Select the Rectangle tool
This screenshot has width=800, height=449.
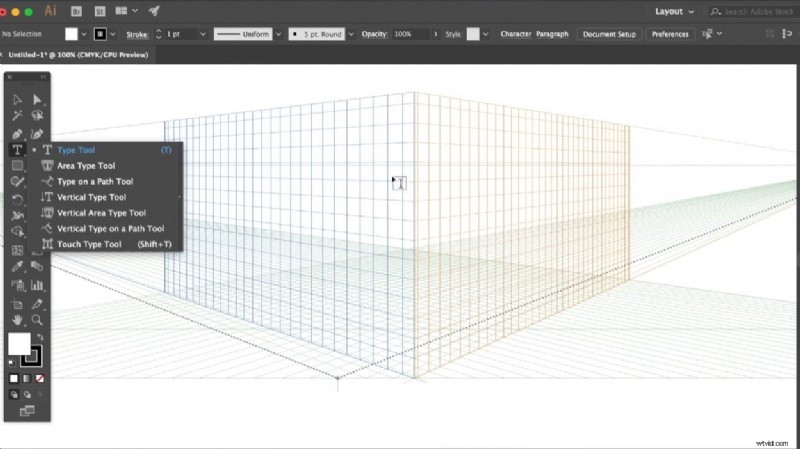[17, 166]
